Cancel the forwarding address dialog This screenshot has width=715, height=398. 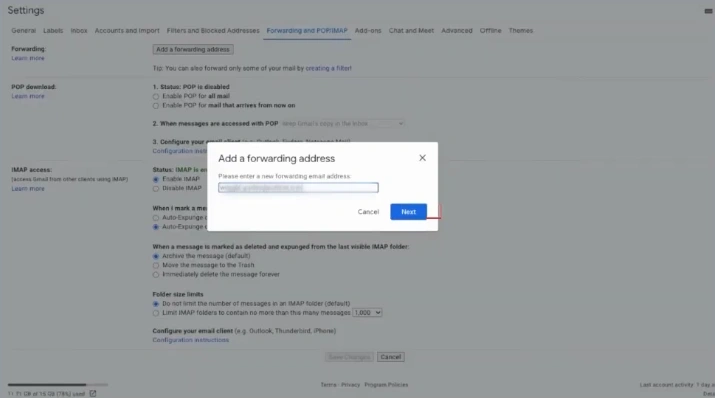pos(368,212)
